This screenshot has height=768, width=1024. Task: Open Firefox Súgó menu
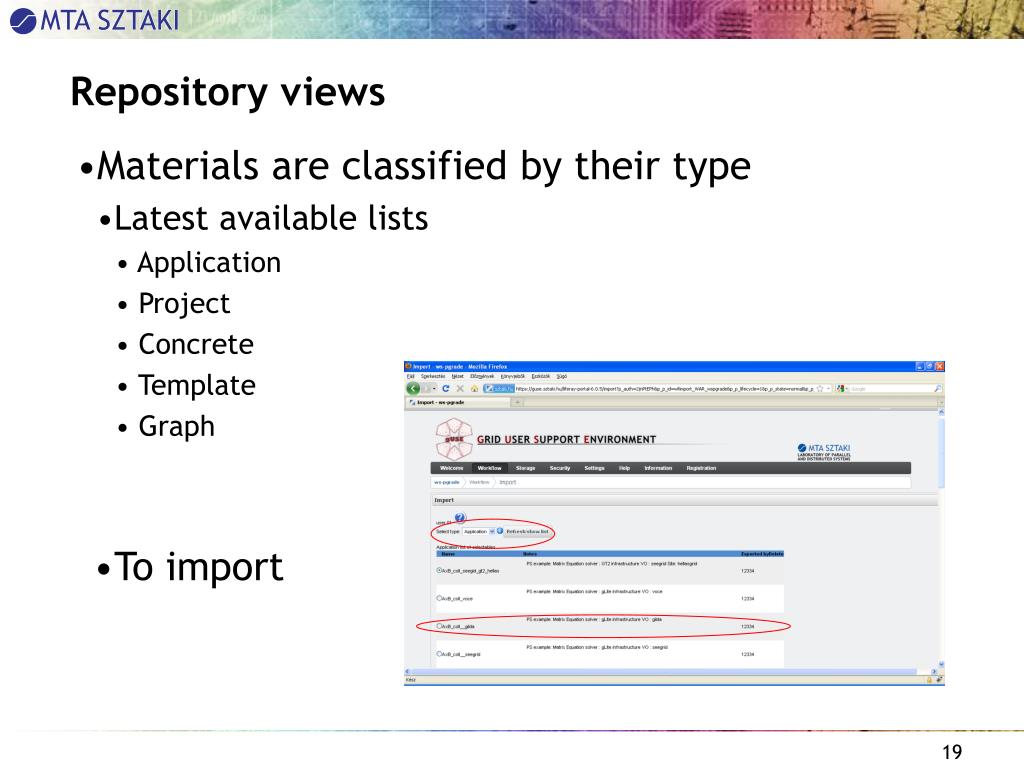coord(562,376)
